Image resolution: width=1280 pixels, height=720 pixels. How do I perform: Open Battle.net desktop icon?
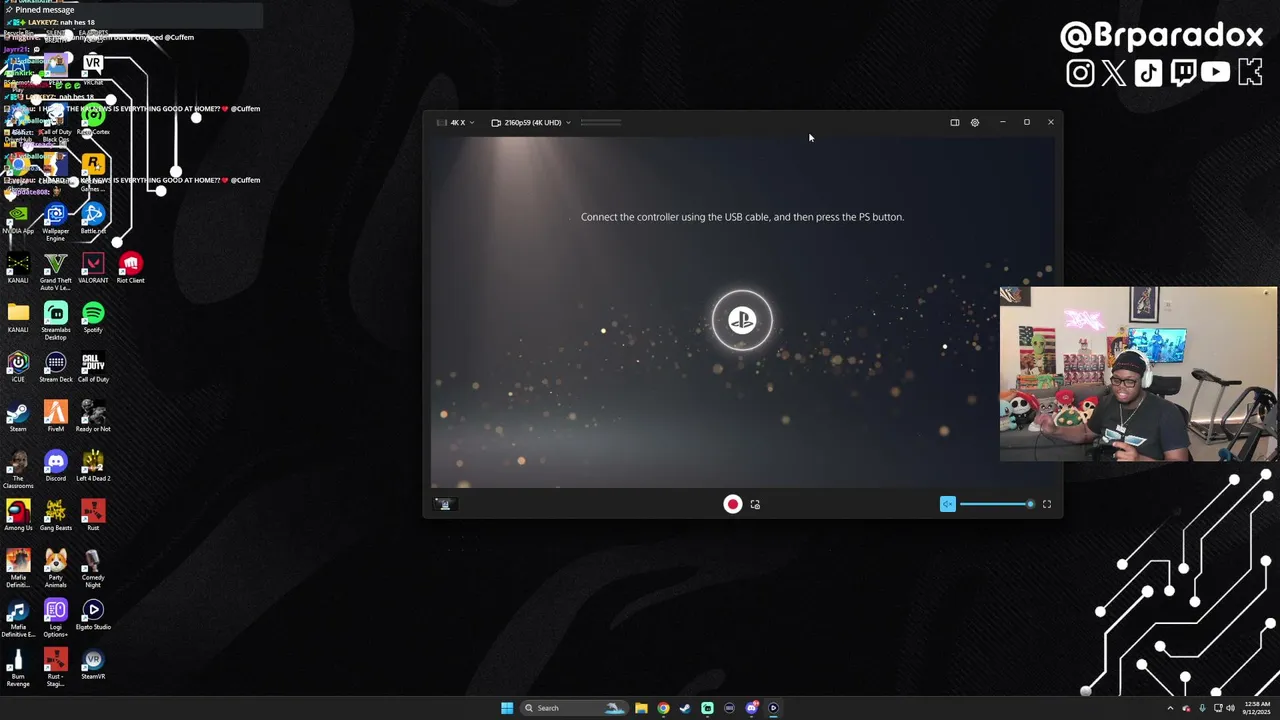[93, 219]
